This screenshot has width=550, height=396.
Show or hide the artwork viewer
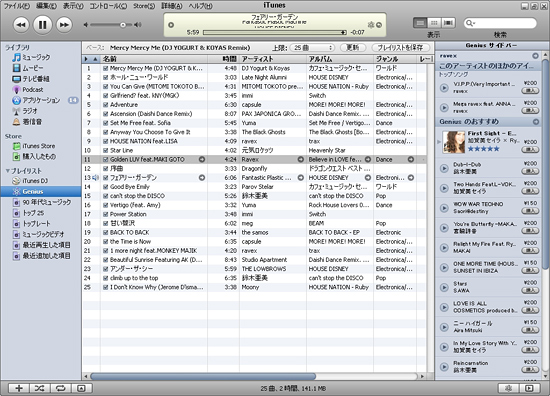pos(82,388)
